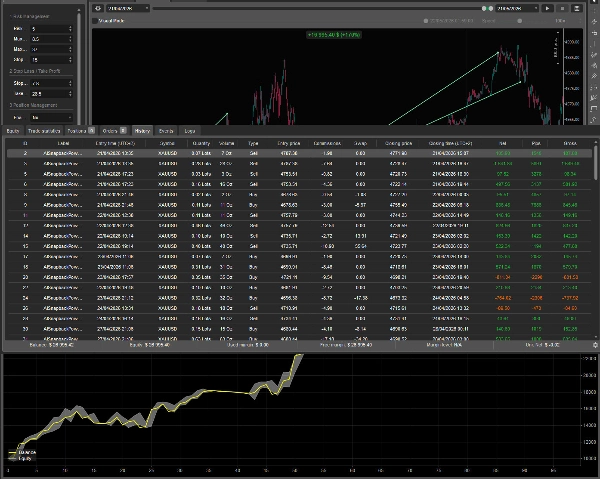
Task: Sort by the Closing time column header
Action: tap(450, 143)
